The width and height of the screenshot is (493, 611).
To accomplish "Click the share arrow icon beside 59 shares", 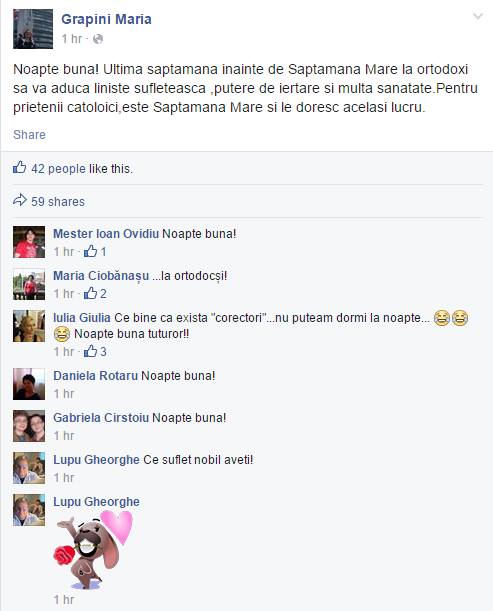I will 19,200.
